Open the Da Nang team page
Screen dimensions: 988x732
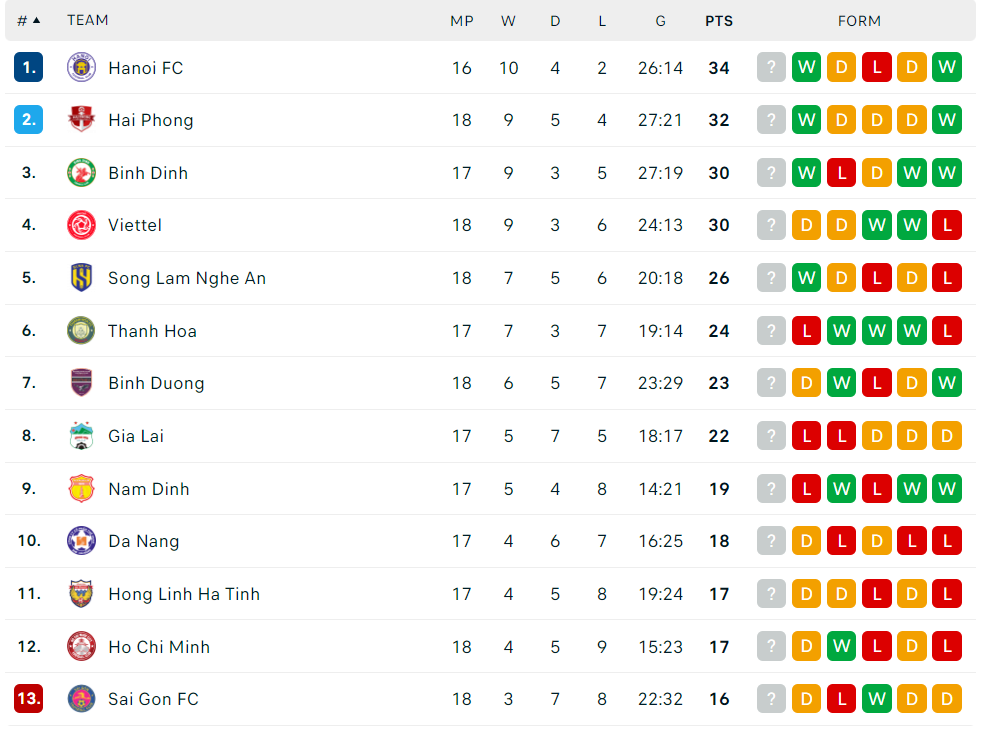tap(143, 541)
